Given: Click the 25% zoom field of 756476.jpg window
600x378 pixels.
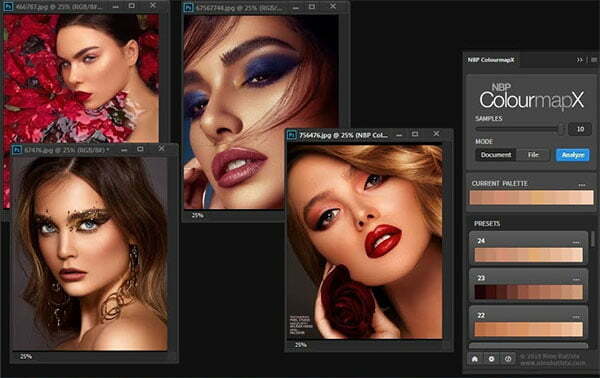Looking at the screenshot, I should tap(301, 345).
